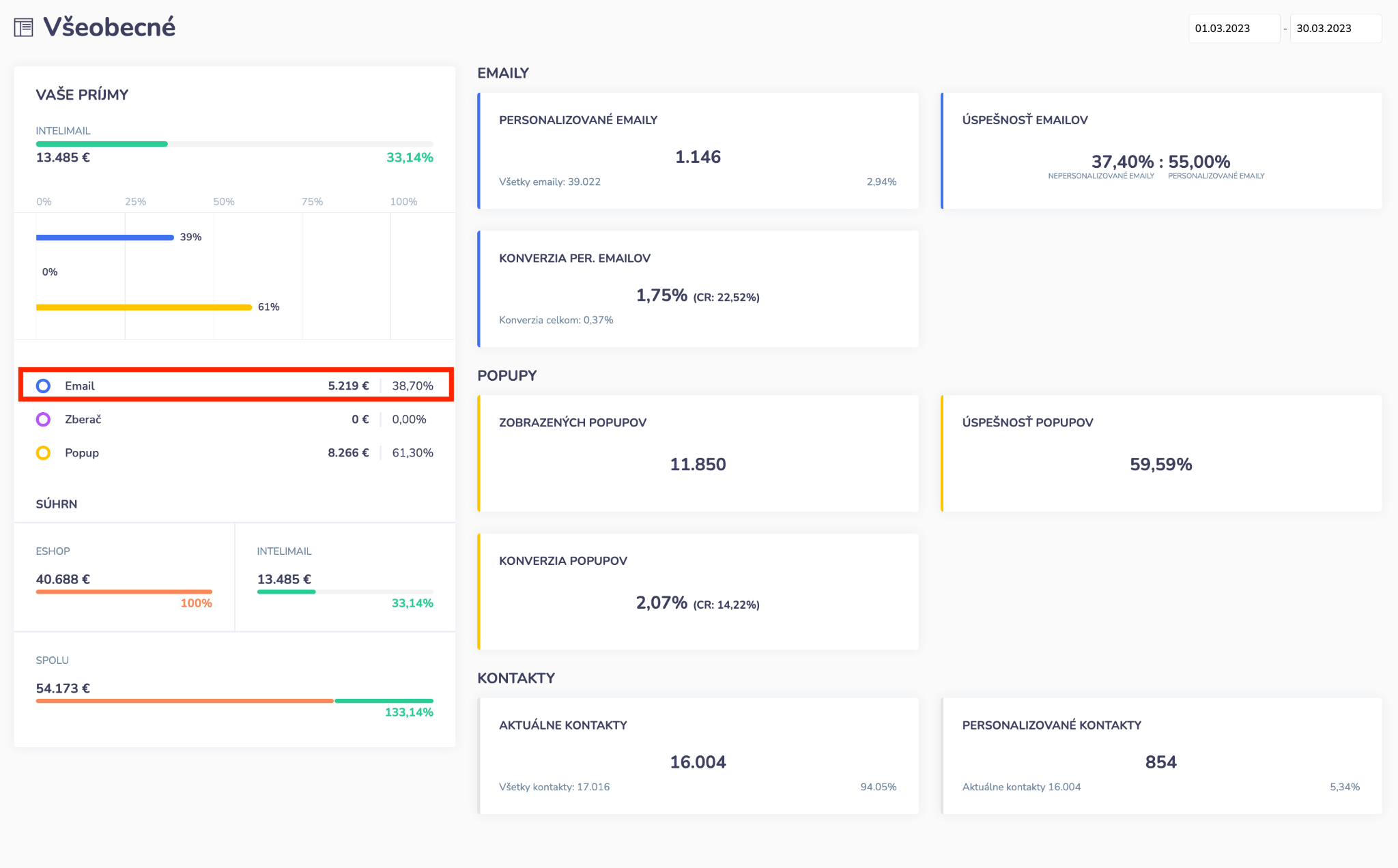Click the Personalizované emaily card
Screen dimensions: 1398x868
[x=698, y=151]
